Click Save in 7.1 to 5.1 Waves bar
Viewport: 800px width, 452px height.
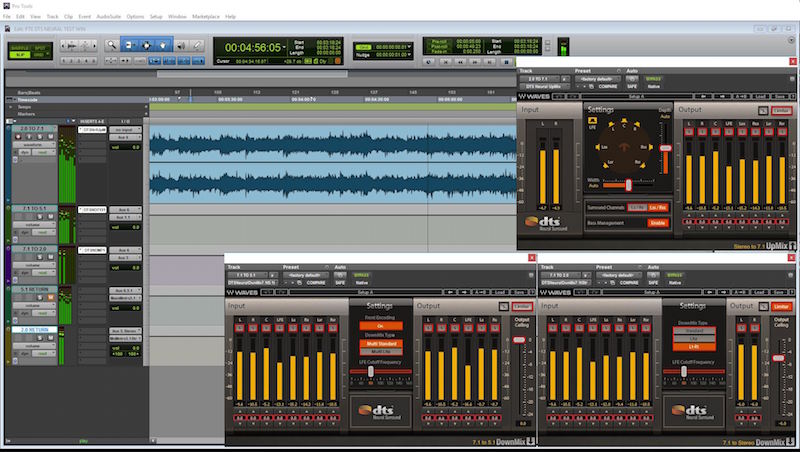click(x=519, y=292)
